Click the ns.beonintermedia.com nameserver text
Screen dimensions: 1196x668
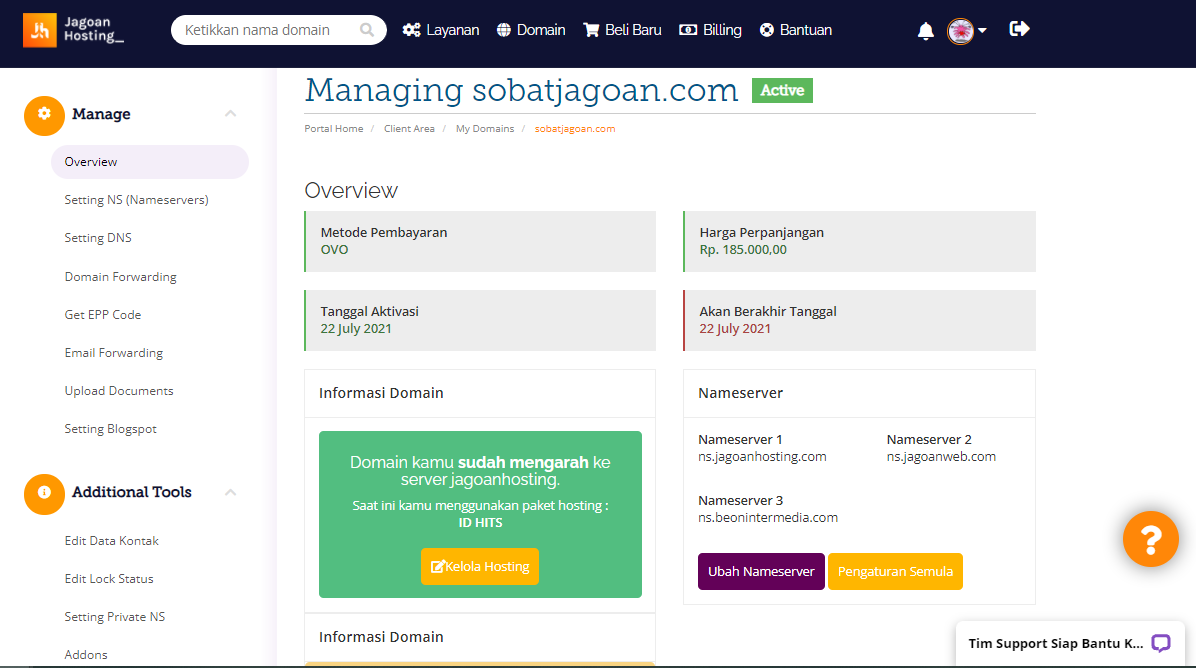768,518
